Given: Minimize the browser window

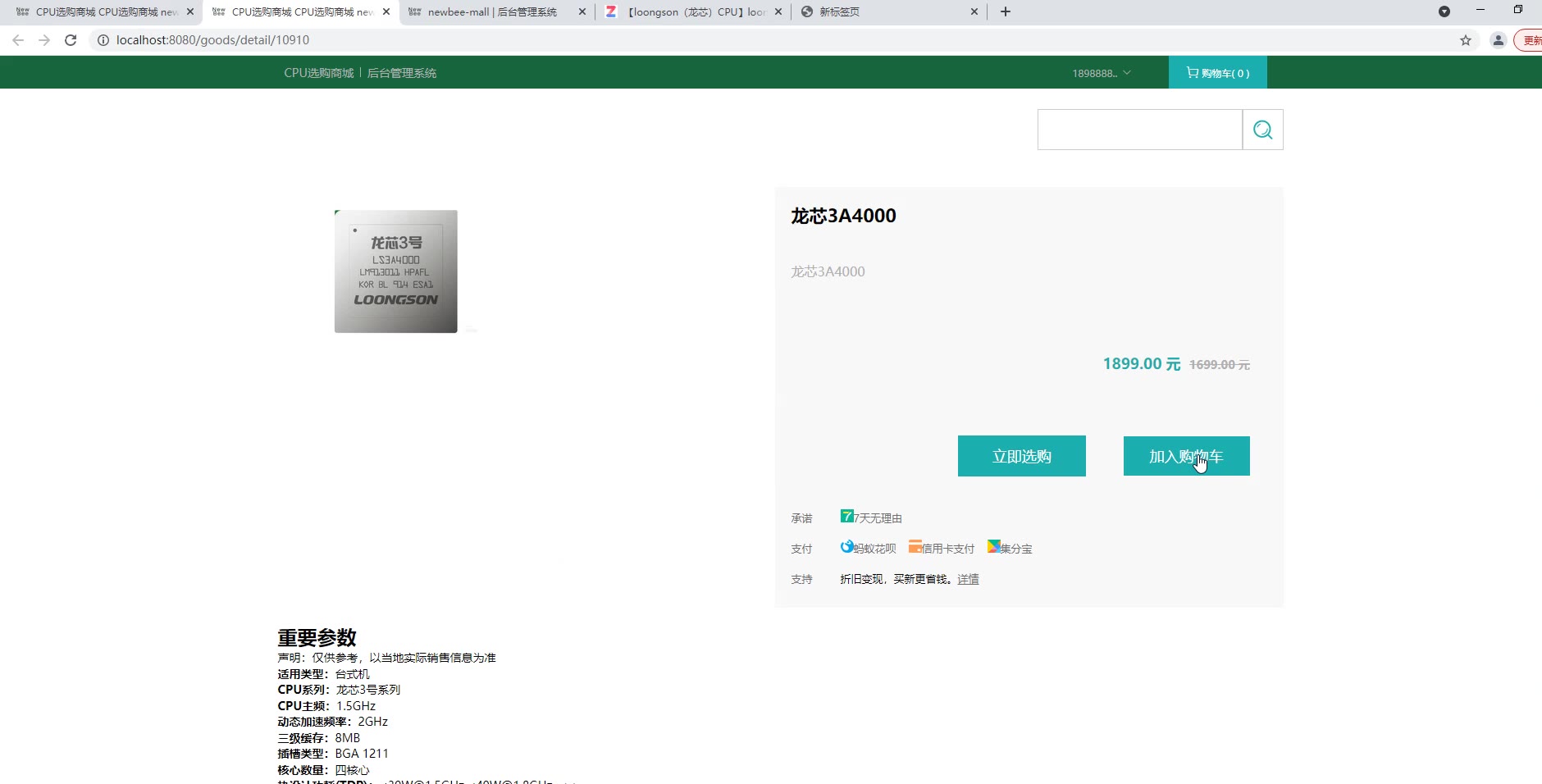Looking at the screenshot, I should coord(1480,10).
